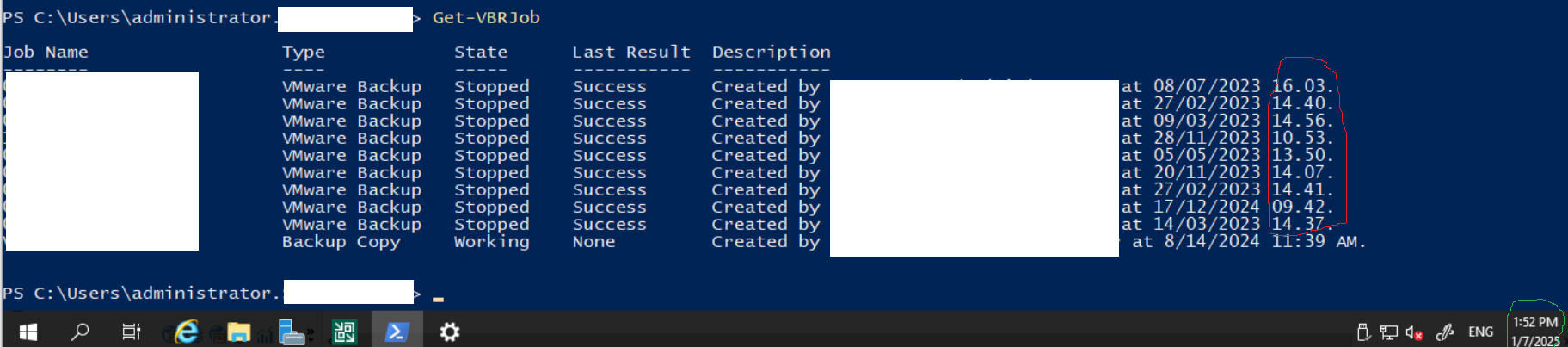Open the Windows Start menu
The width and height of the screenshot is (1568, 347).
click(x=28, y=332)
